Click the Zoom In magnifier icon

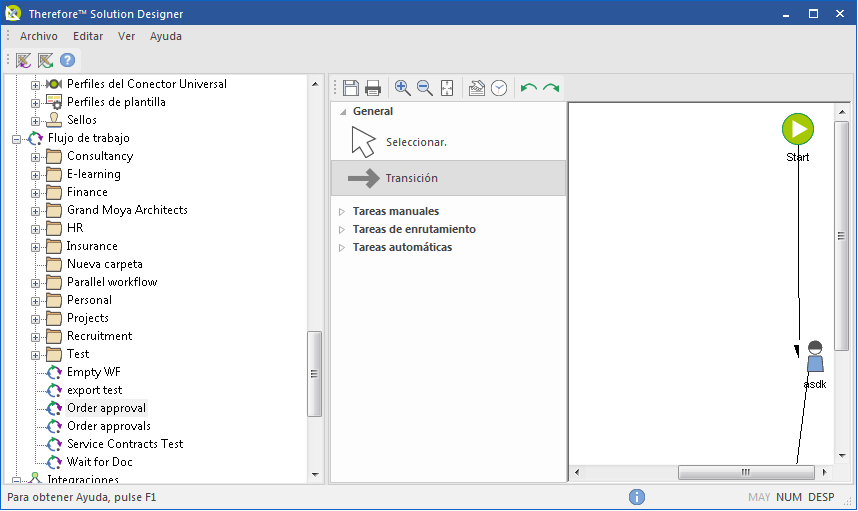(403, 88)
